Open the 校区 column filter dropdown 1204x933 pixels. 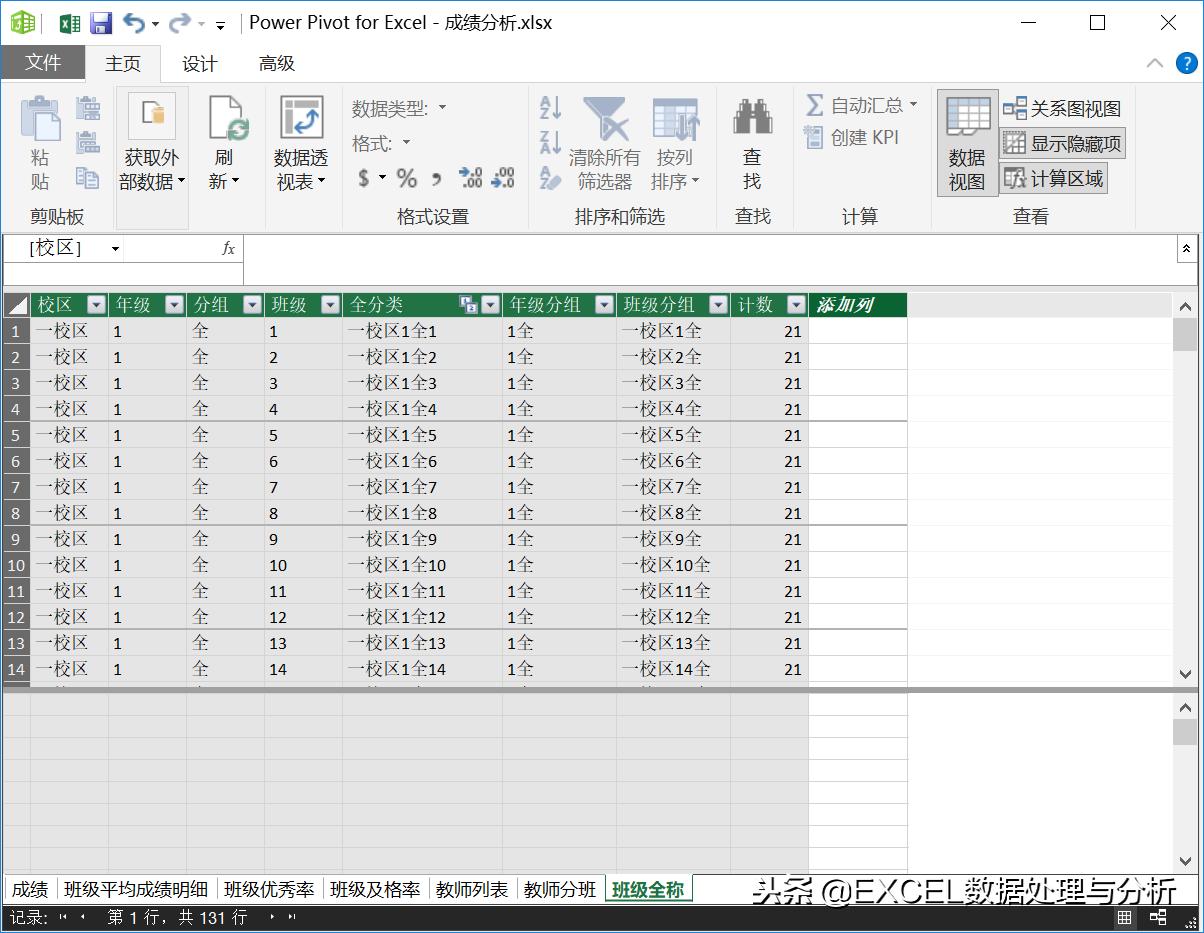(96, 306)
